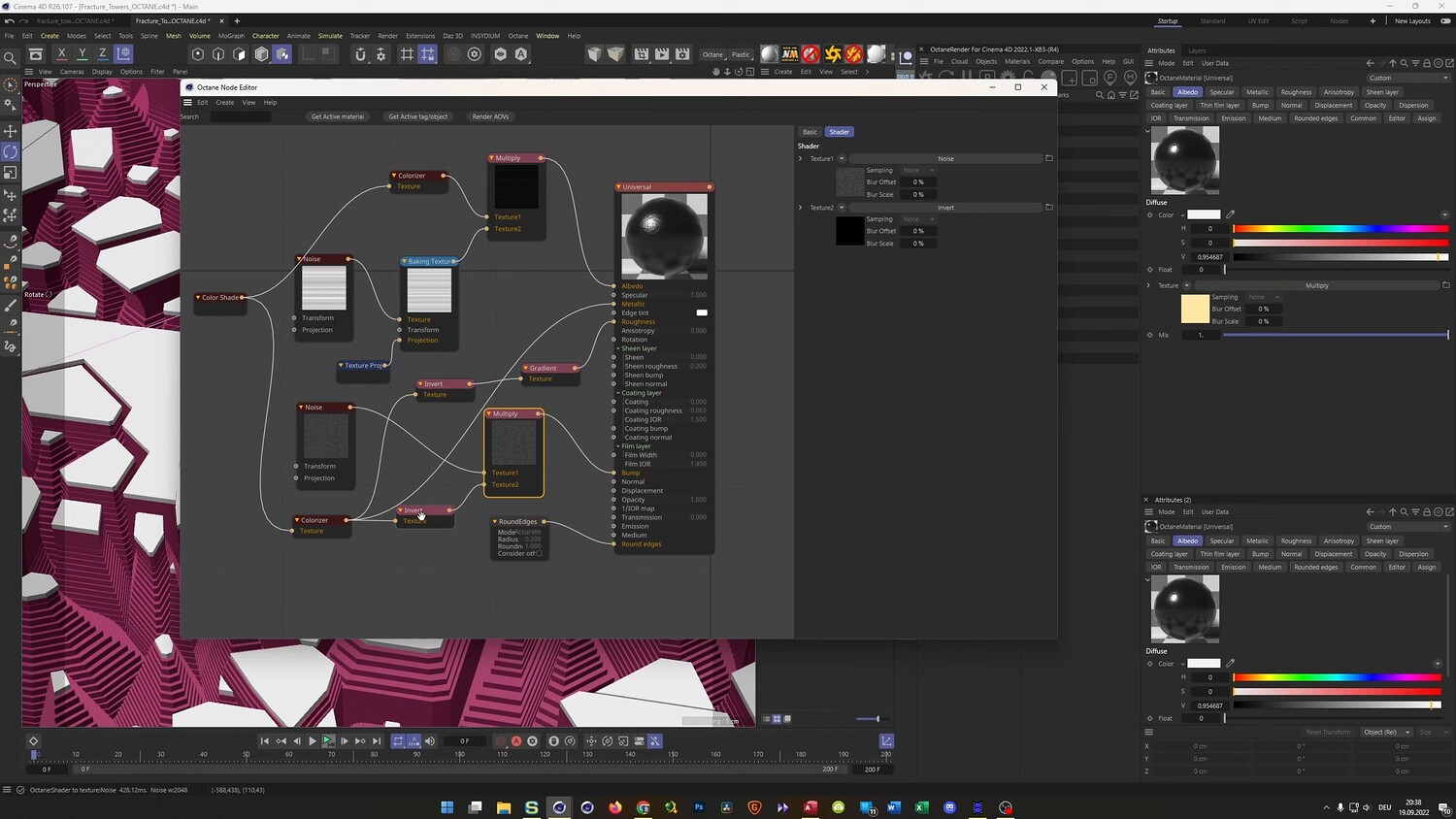Switch to the Standard layout tab
This screenshot has width=1456, height=819.
point(1212,20)
